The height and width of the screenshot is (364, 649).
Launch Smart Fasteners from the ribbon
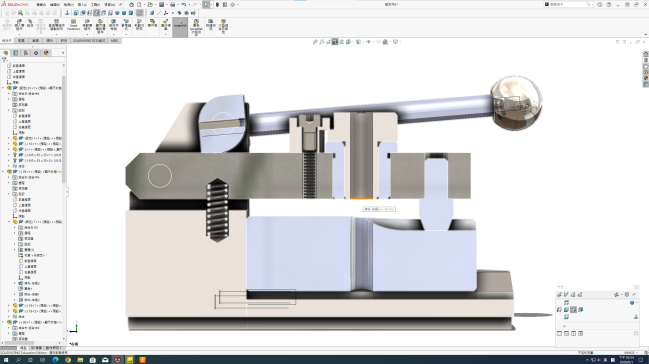(x=73, y=25)
